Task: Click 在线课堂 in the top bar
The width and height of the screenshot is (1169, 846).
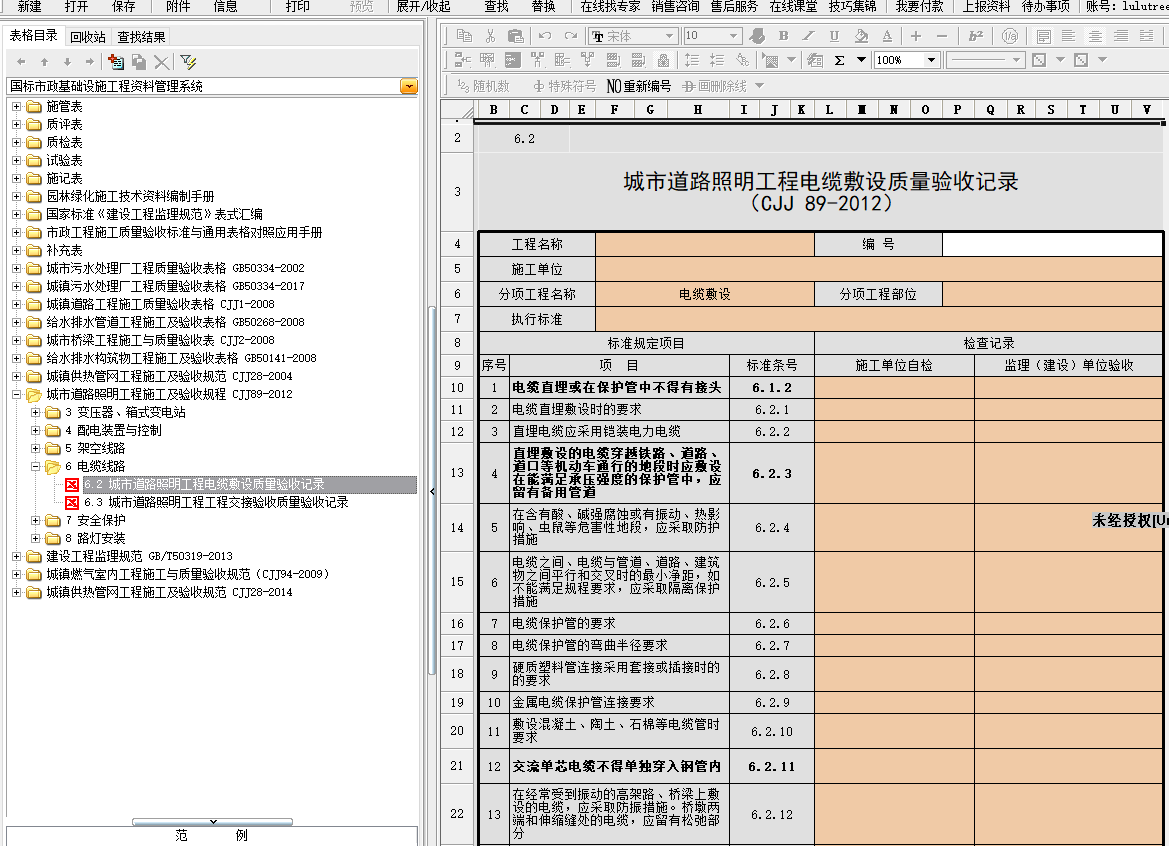Action: pyautogui.click(x=793, y=6)
